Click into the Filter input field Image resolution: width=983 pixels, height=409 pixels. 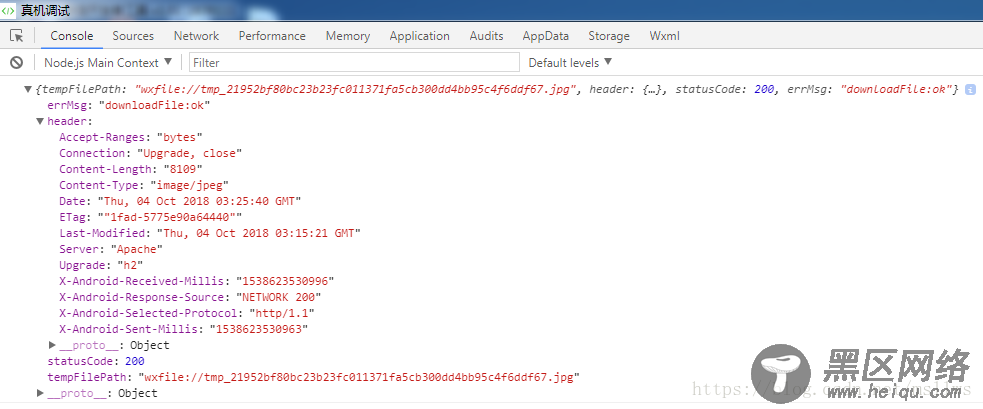[354, 63]
